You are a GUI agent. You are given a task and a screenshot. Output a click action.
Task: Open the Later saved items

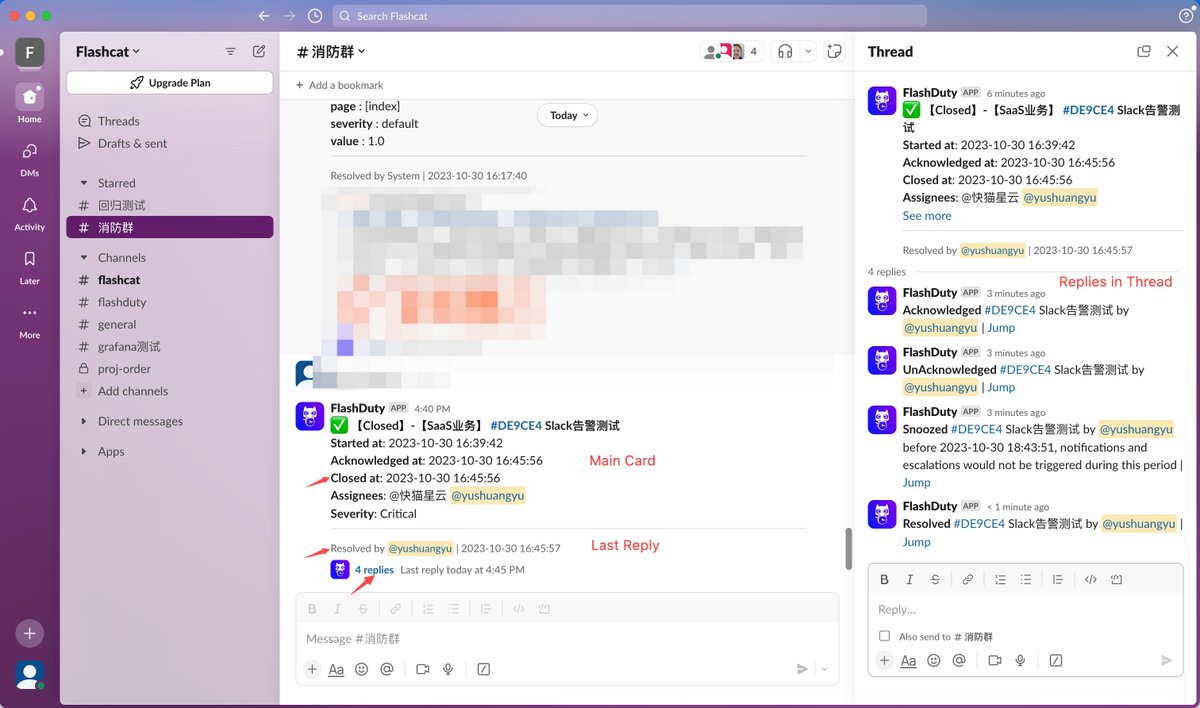[x=29, y=259]
